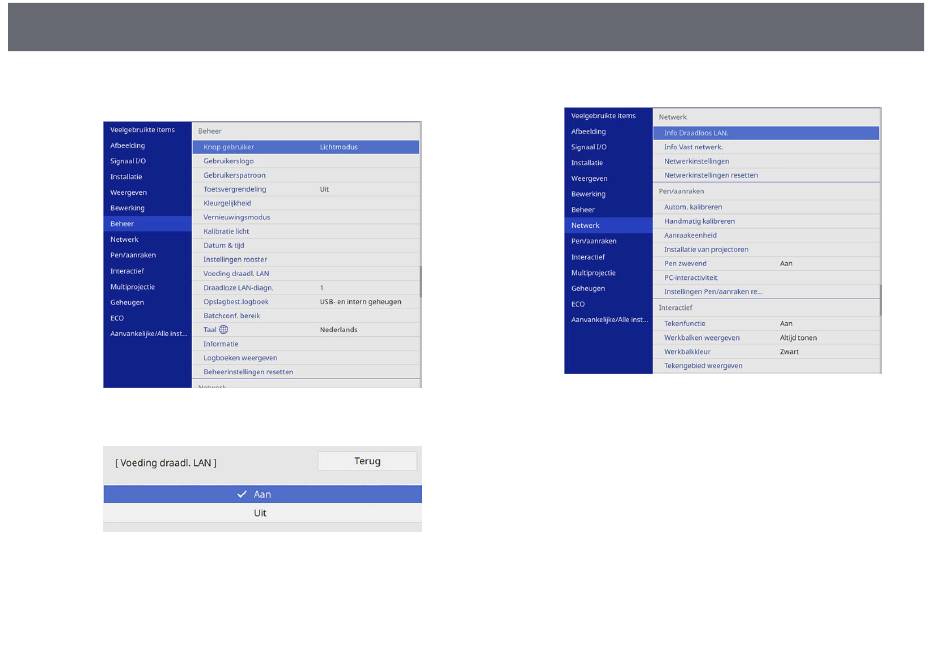Select Handmatig kalibreren row

pyautogui.click(x=766, y=221)
